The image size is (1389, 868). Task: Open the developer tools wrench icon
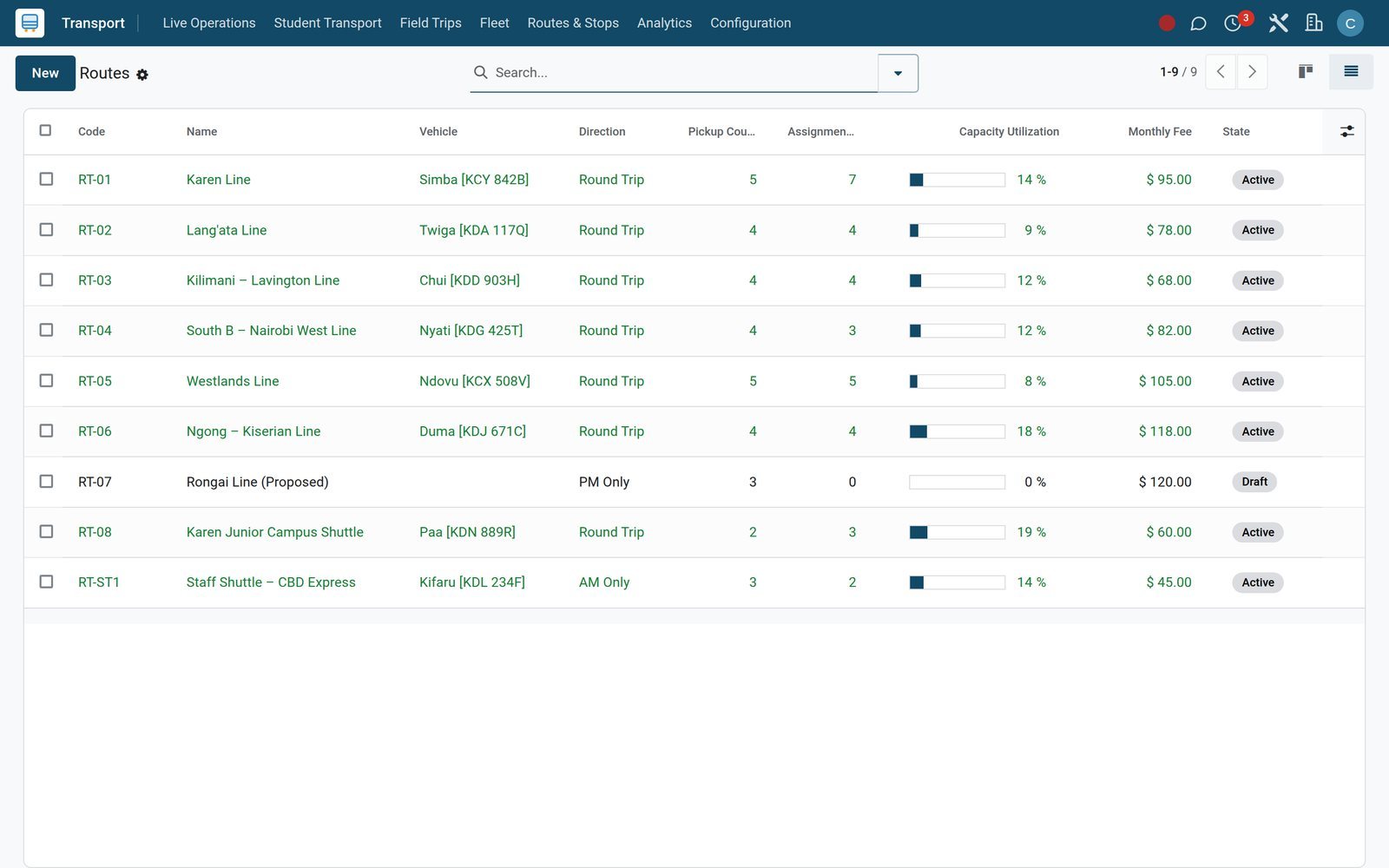(x=1278, y=23)
